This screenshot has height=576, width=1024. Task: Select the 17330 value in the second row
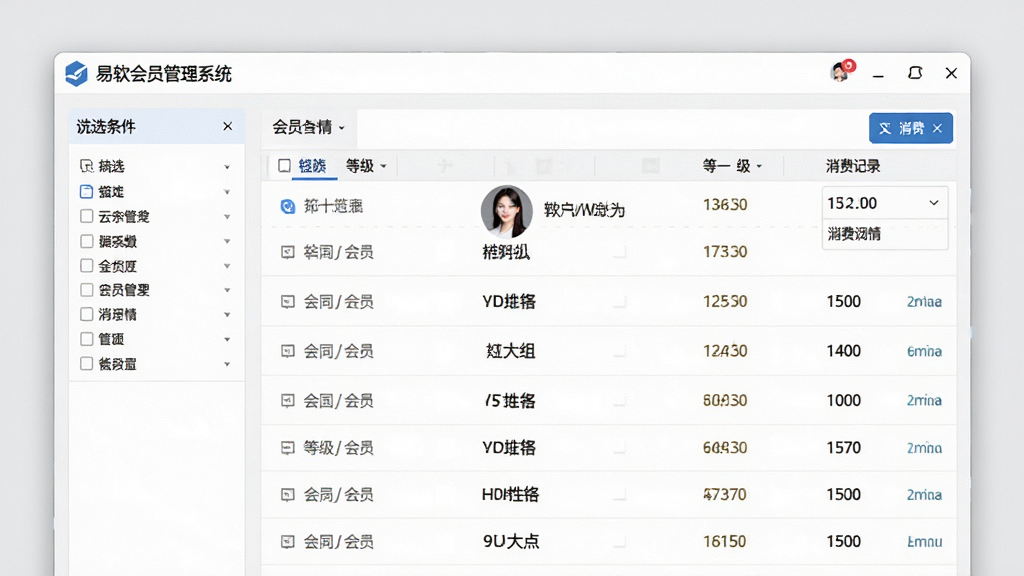point(725,251)
